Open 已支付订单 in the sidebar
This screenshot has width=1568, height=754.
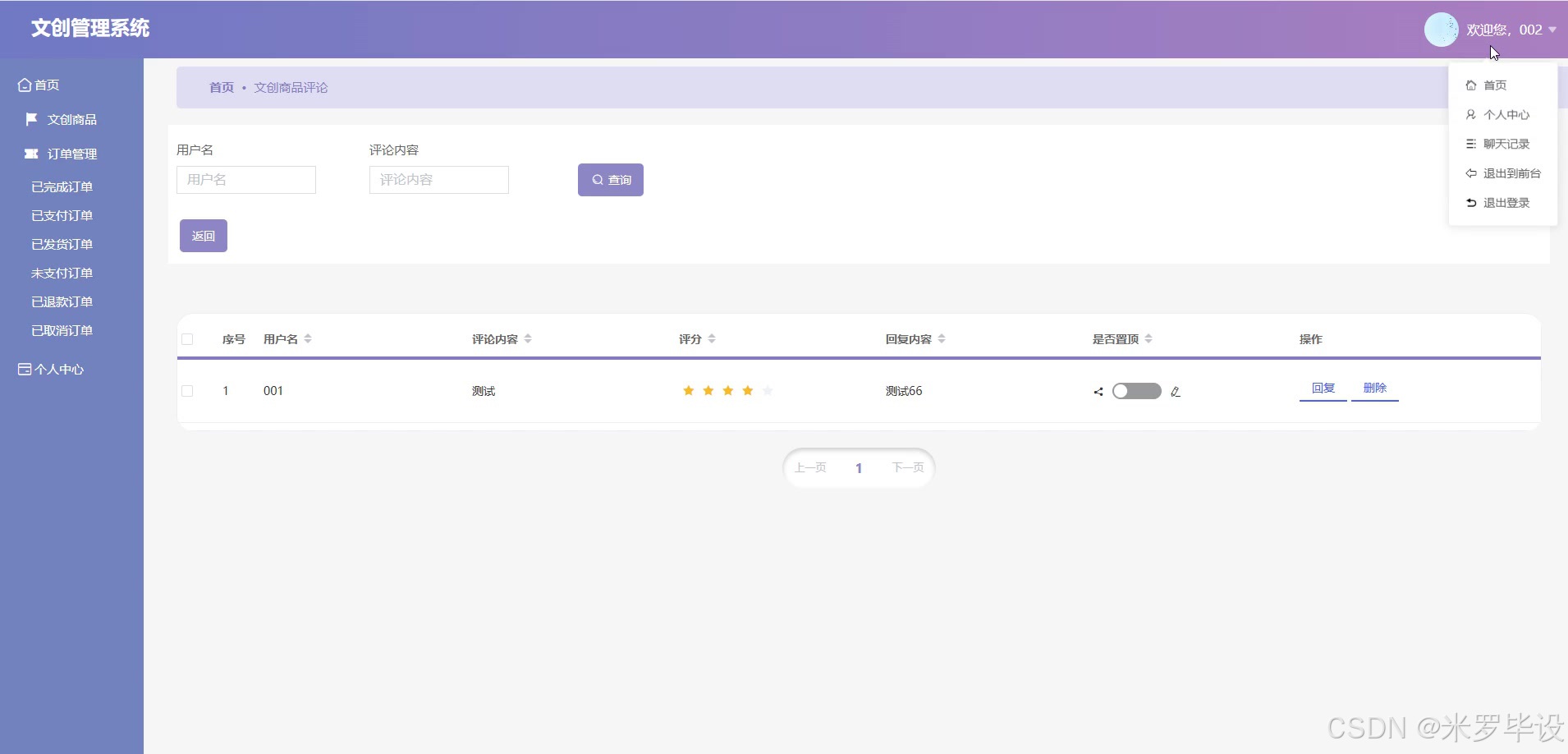click(62, 216)
